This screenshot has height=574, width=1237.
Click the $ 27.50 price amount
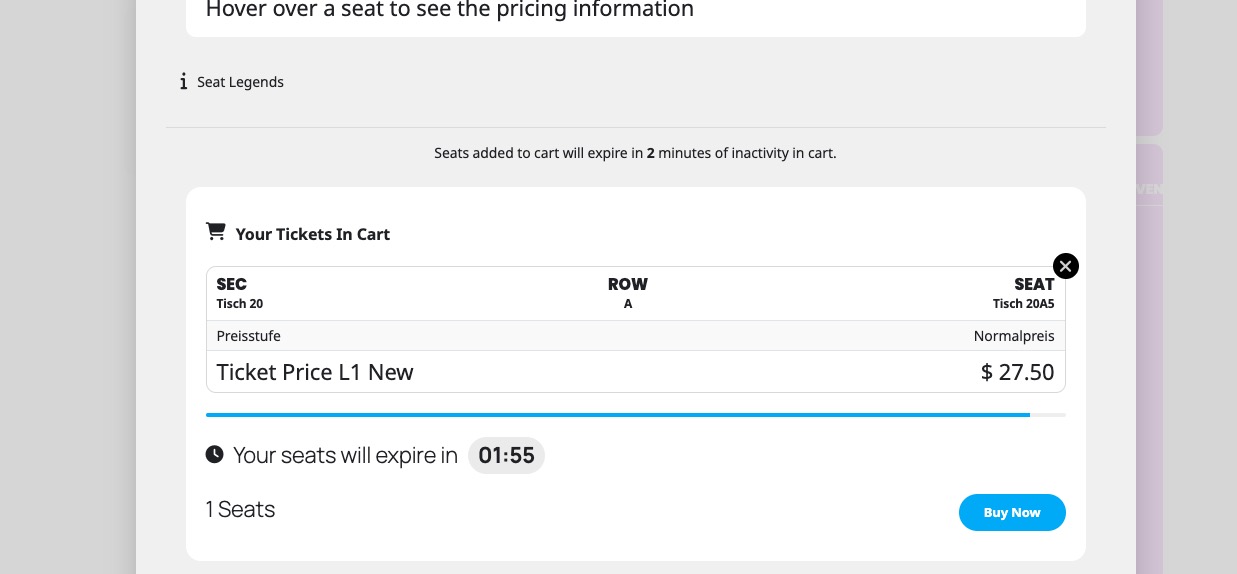pyautogui.click(x=1017, y=372)
